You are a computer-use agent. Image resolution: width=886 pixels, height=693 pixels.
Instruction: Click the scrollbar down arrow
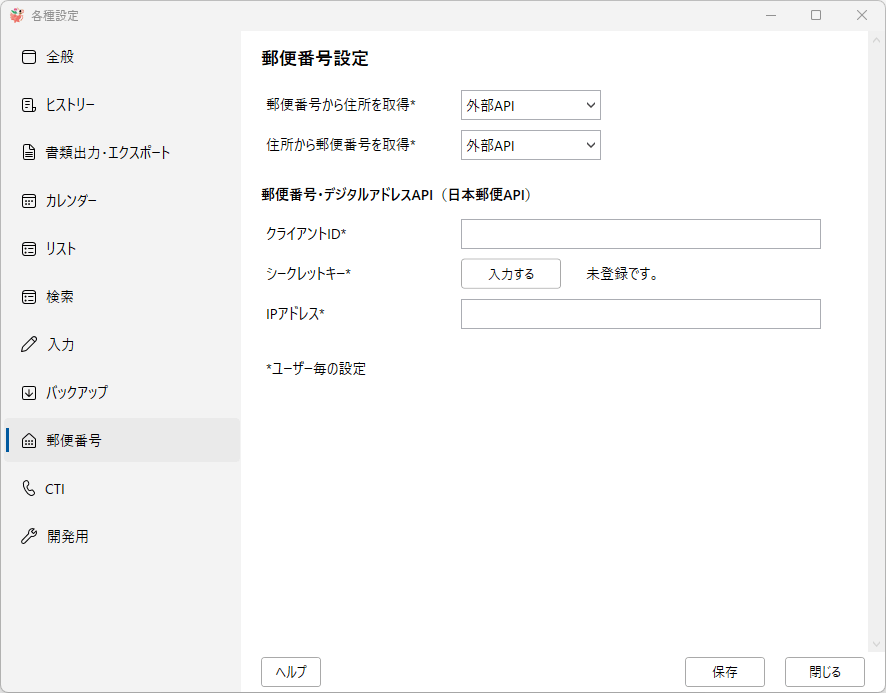pos(876,644)
